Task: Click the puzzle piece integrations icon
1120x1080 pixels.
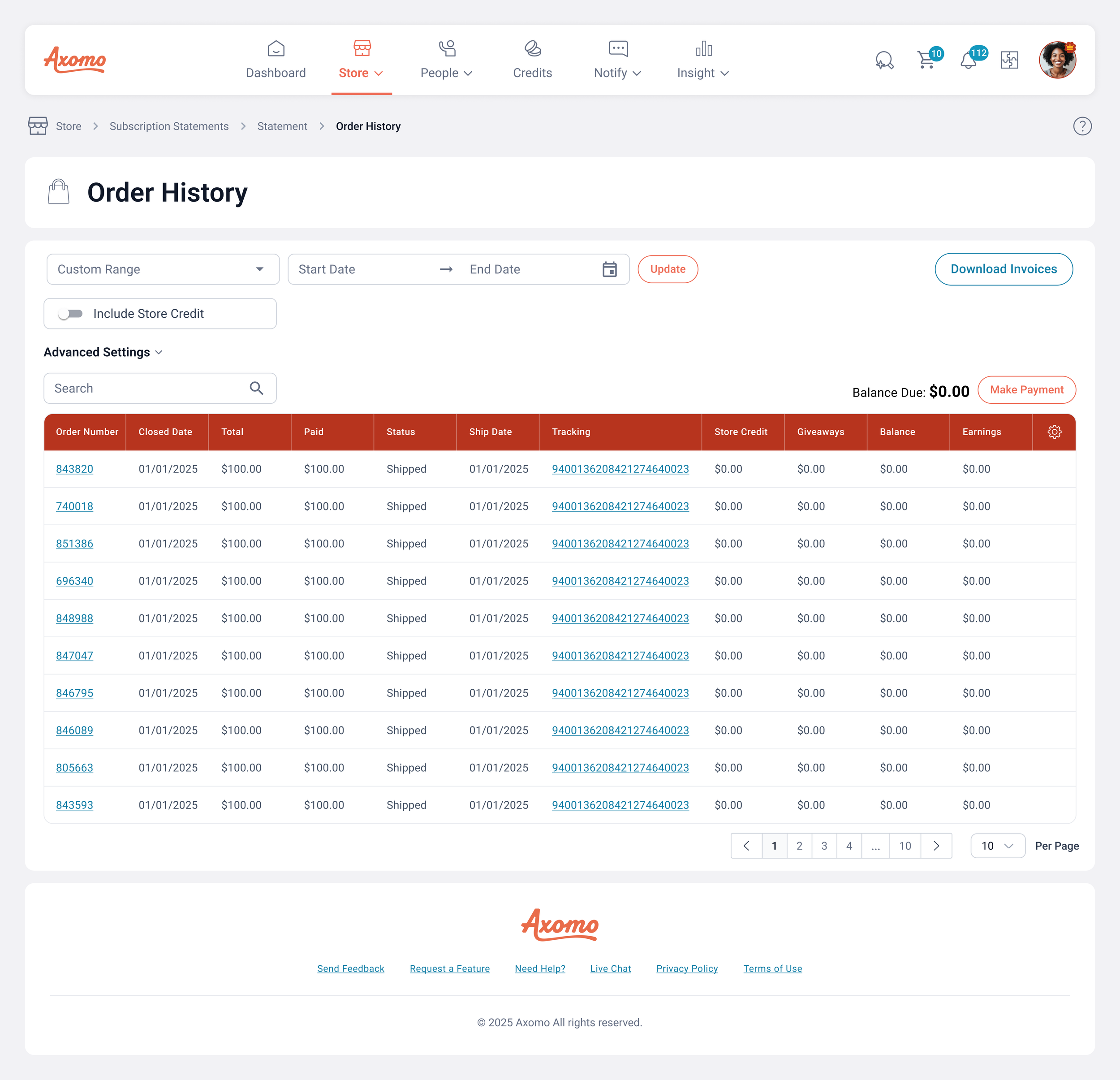Action: [x=1009, y=60]
